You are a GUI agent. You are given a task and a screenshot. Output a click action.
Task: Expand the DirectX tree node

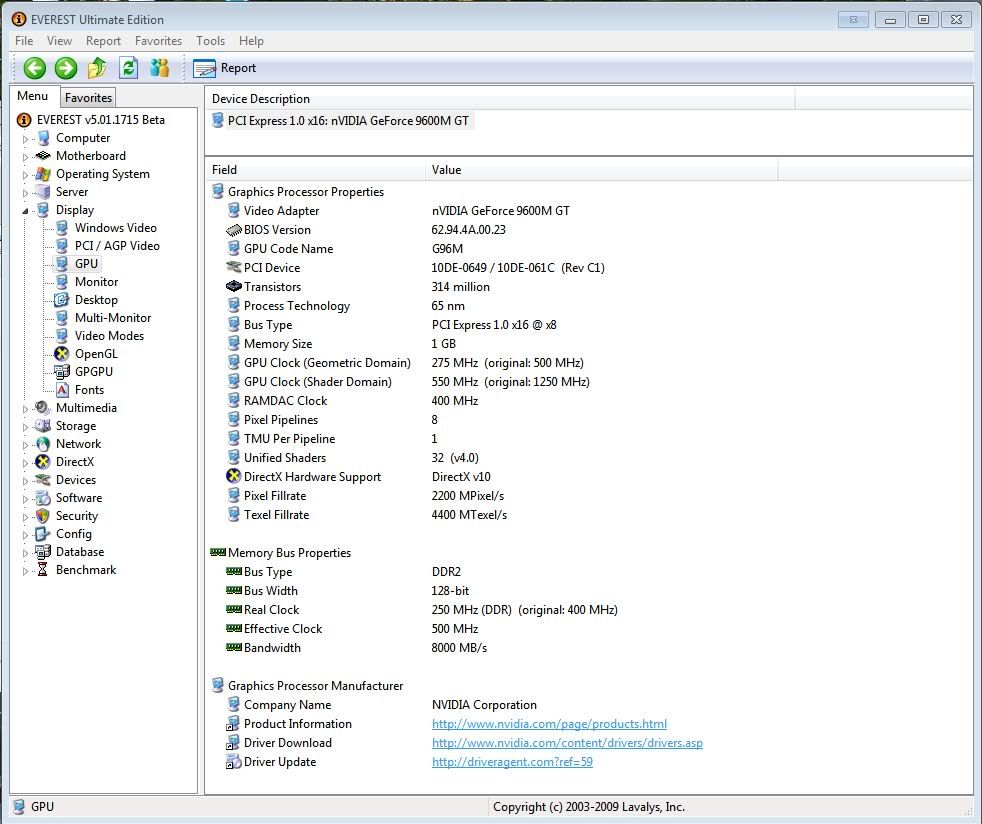coord(25,463)
